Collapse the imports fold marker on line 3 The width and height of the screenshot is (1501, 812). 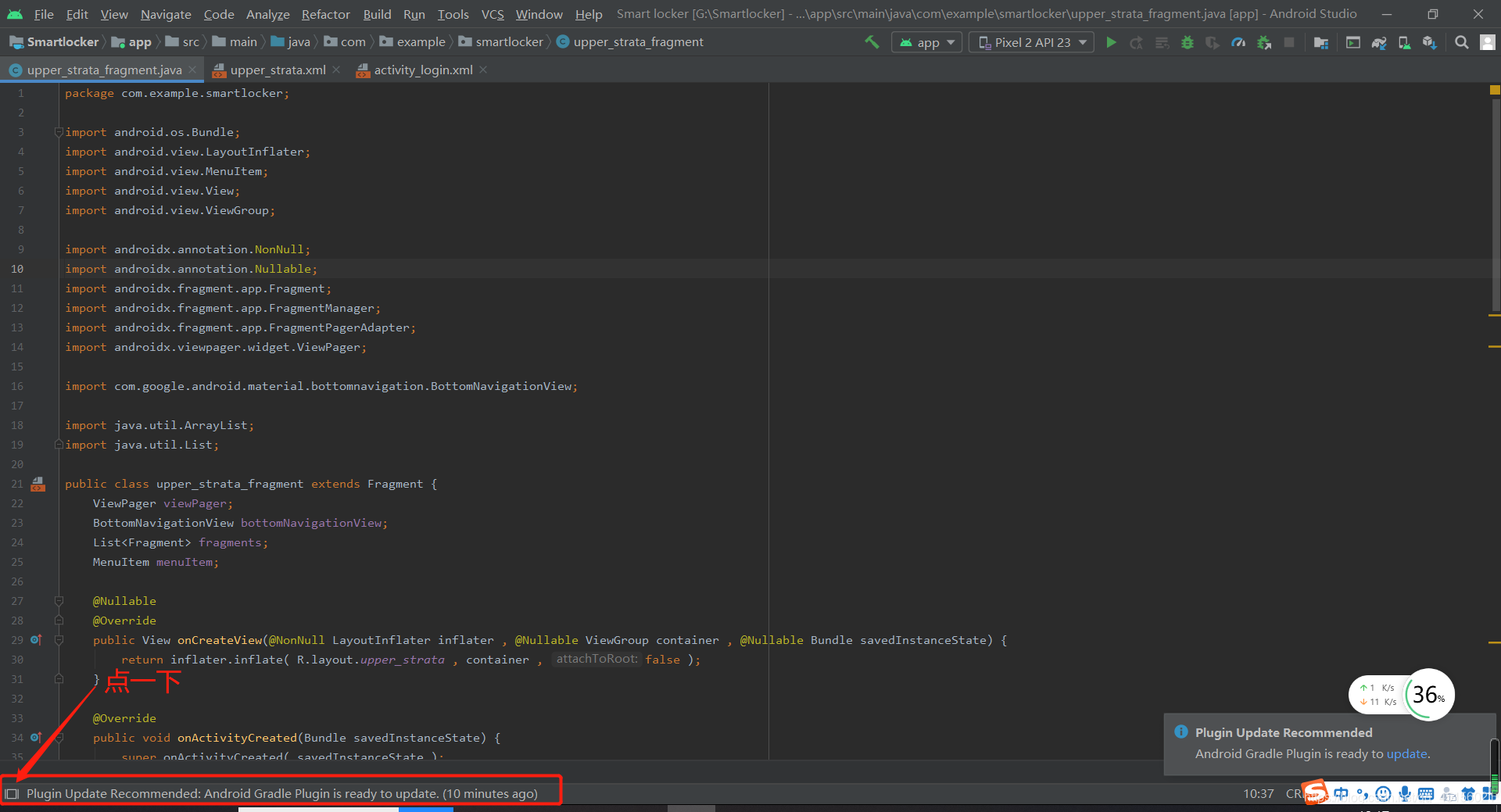tap(59, 132)
